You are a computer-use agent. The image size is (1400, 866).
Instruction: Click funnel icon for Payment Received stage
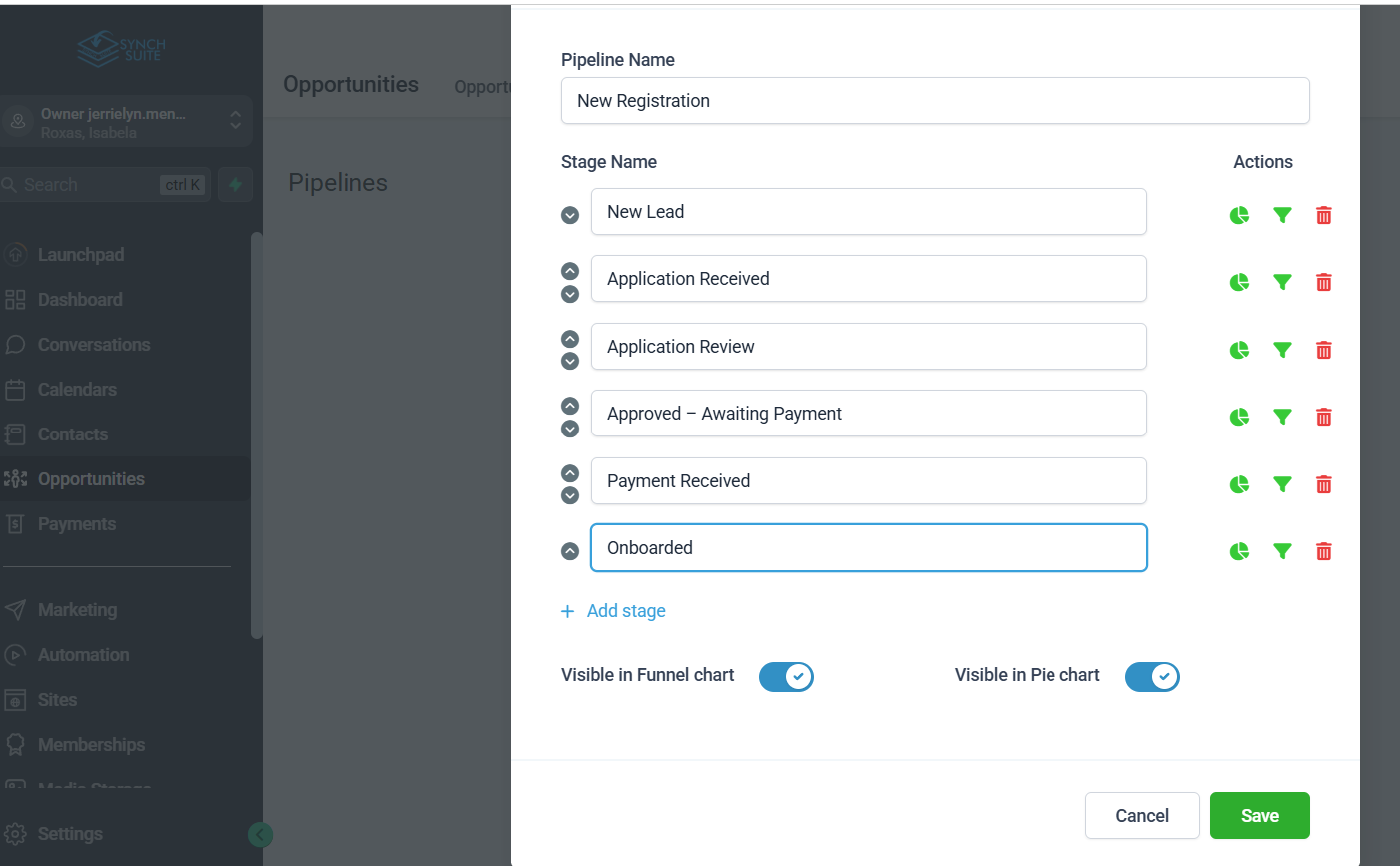1282,484
